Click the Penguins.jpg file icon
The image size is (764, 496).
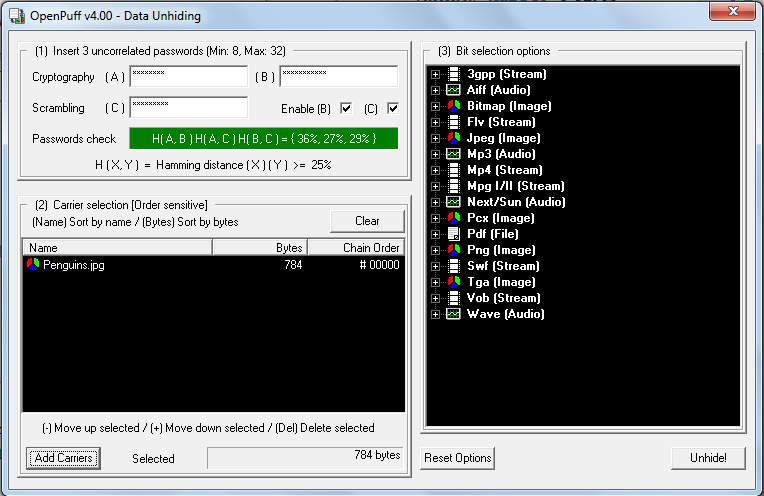tap(33, 265)
